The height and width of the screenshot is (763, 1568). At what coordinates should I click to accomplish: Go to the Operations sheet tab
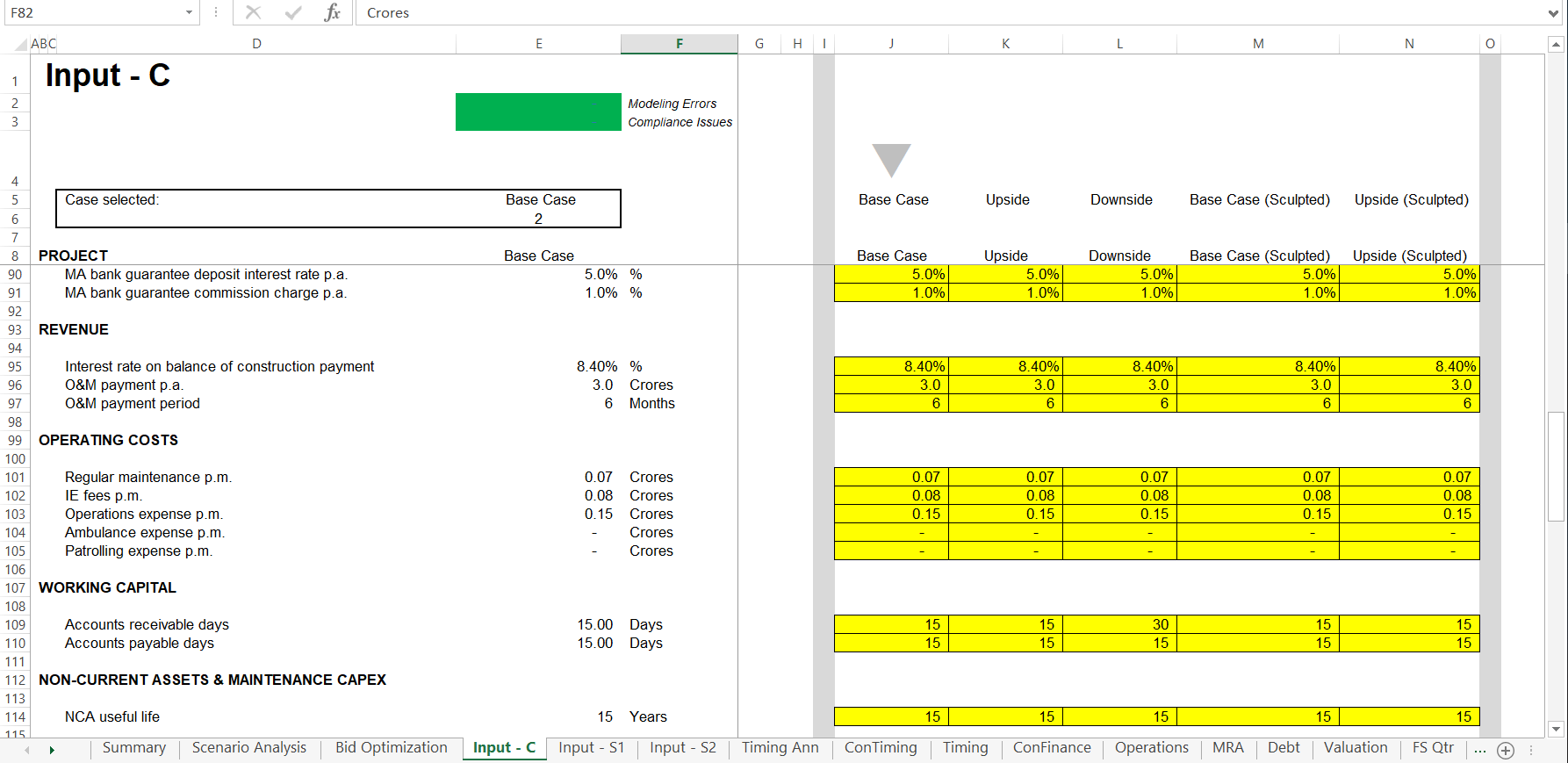[1152, 748]
